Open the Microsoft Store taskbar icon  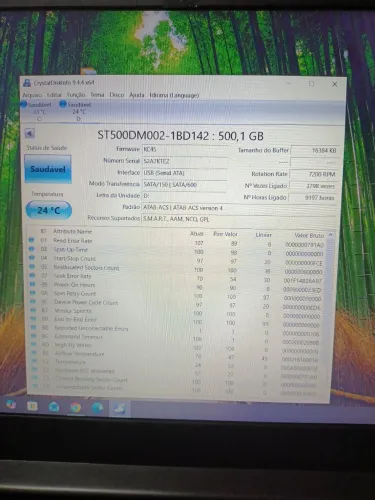pos(54,407)
